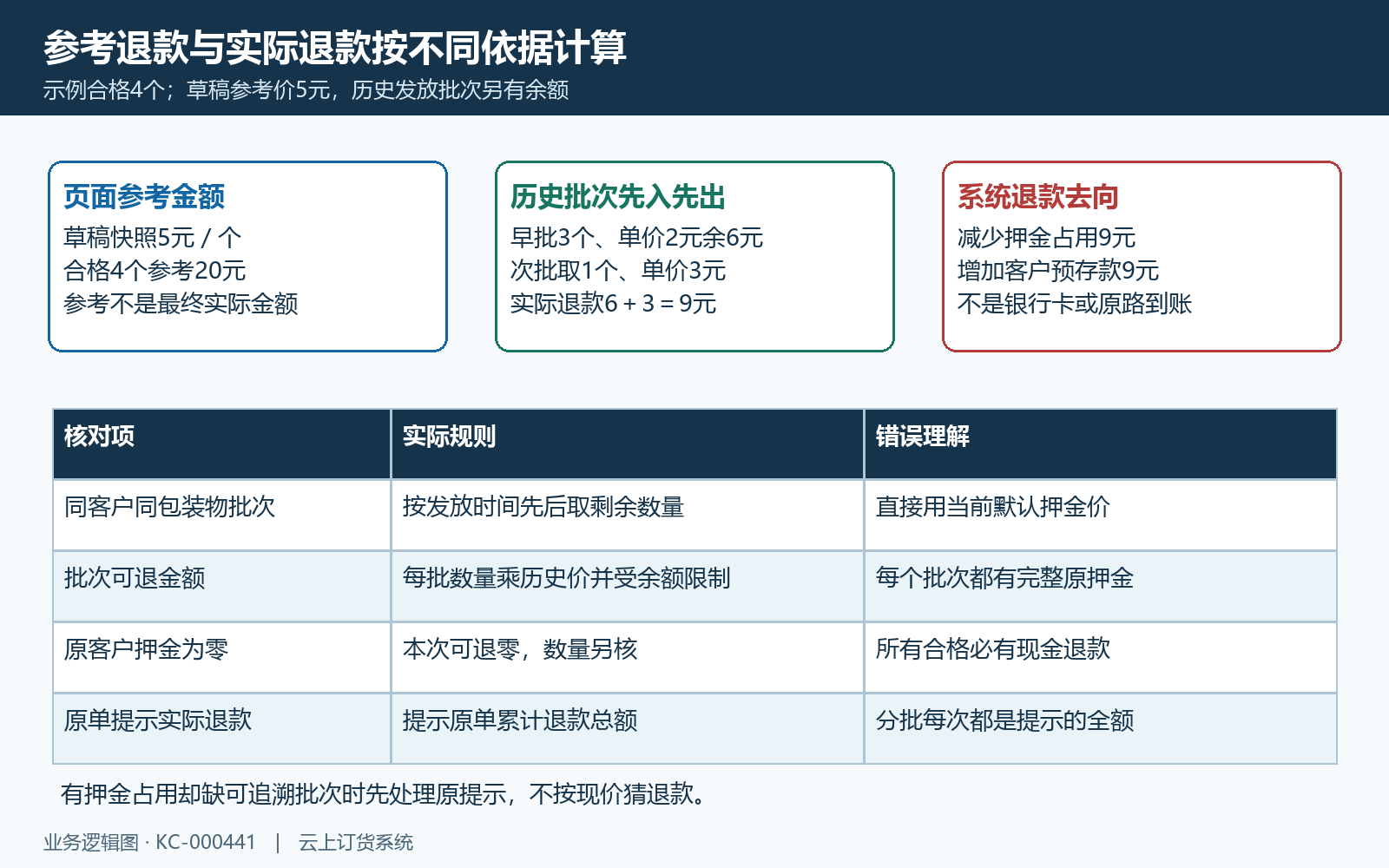Select the cell 直接用当前默认押金价

[x=1101, y=515]
